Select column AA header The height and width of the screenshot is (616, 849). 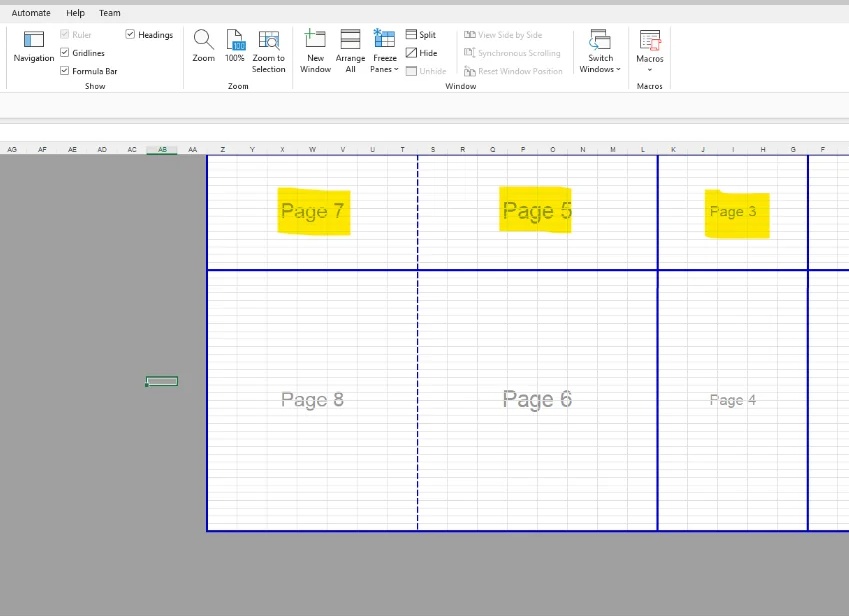pyautogui.click(x=192, y=149)
